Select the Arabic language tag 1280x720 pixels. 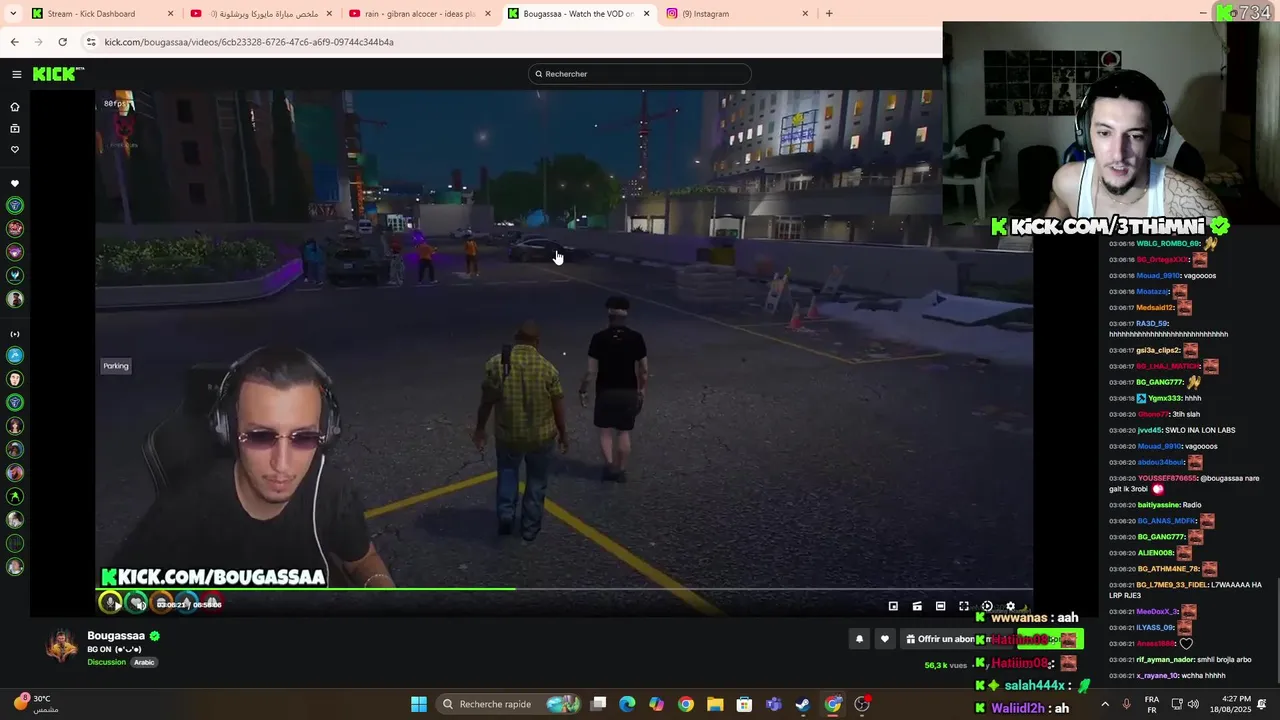(x=145, y=662)
